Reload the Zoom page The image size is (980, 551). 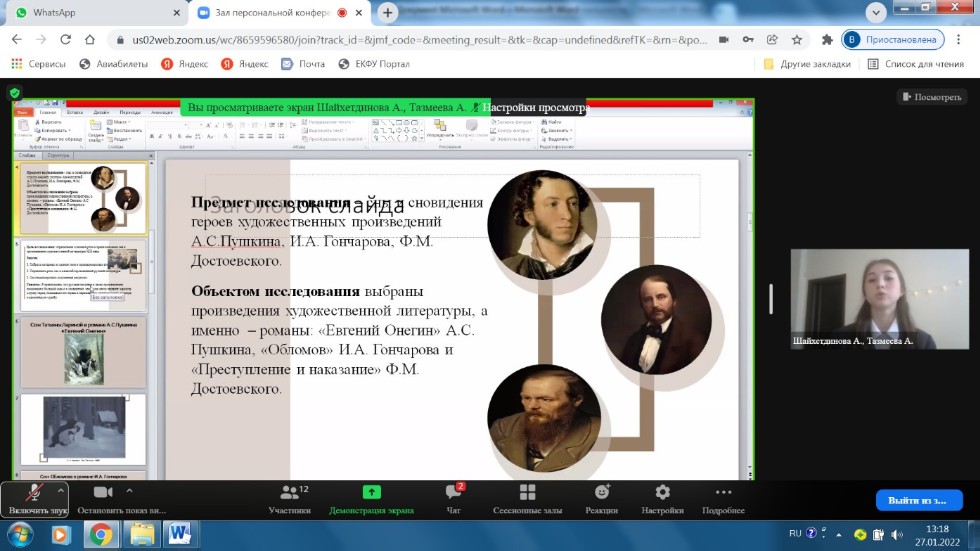point(66,39)
